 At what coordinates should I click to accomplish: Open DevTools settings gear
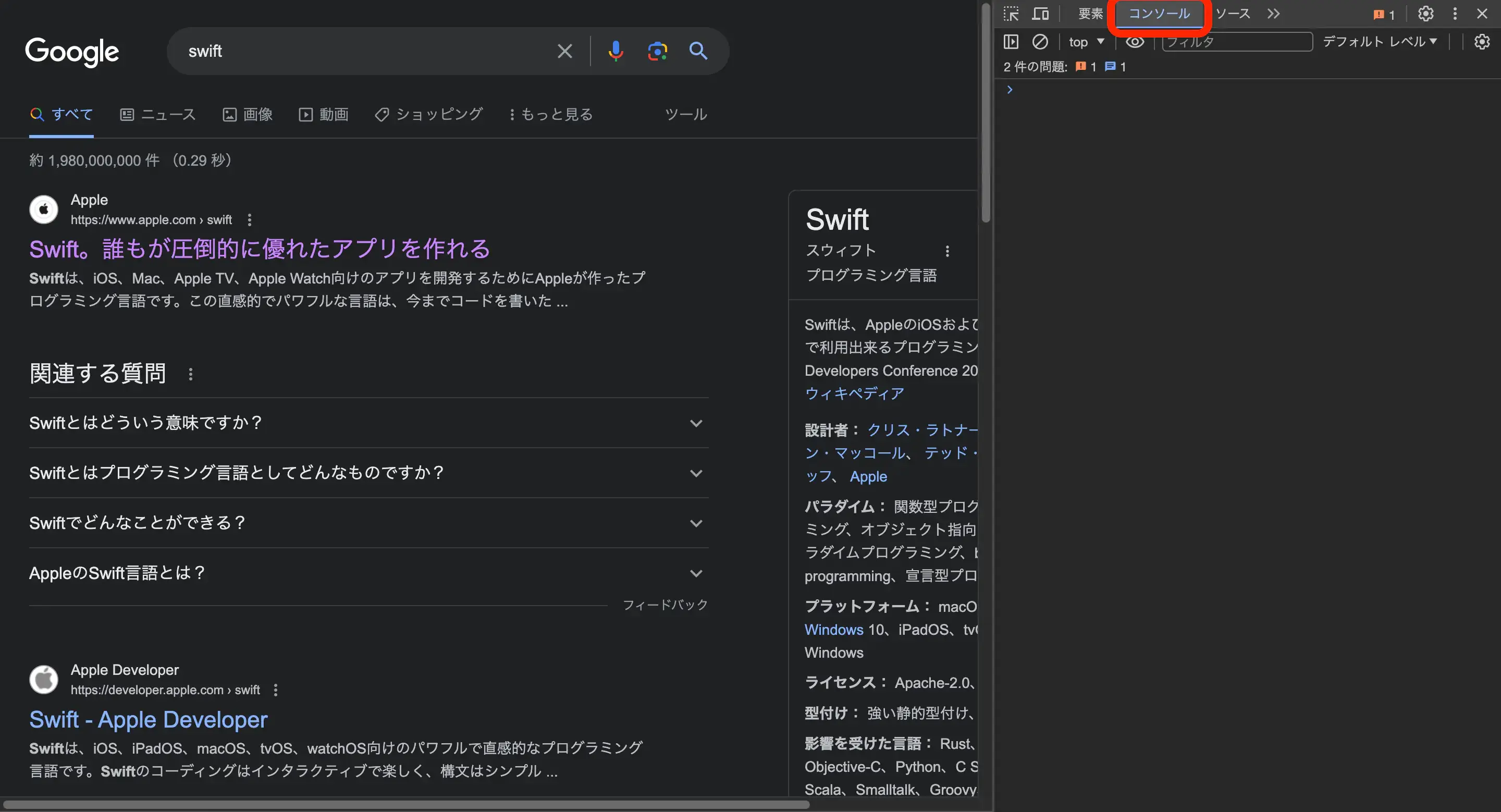(1425, 14)
